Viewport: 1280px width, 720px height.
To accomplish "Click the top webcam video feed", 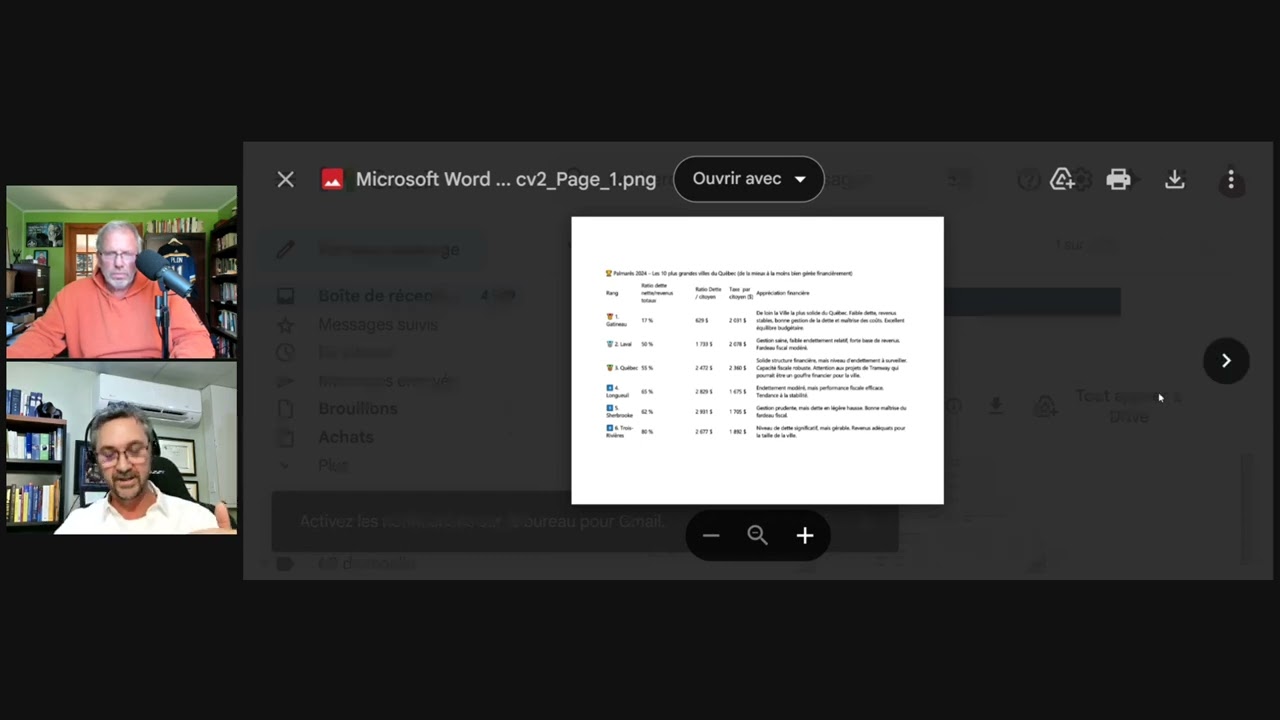I will tap(122, 272).
